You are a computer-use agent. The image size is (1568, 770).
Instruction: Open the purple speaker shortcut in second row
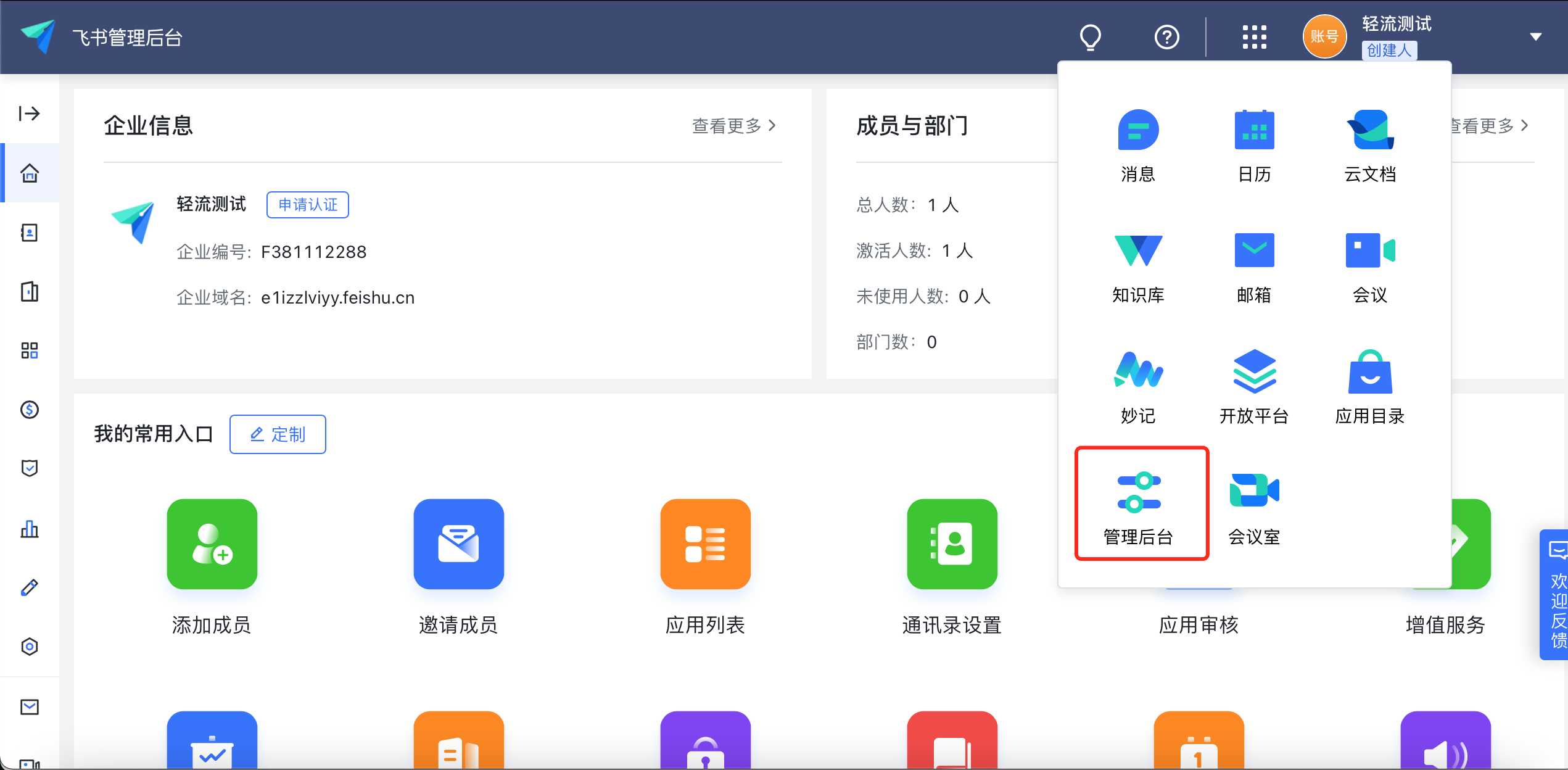pyautogui.click(x=1445, y=740)
